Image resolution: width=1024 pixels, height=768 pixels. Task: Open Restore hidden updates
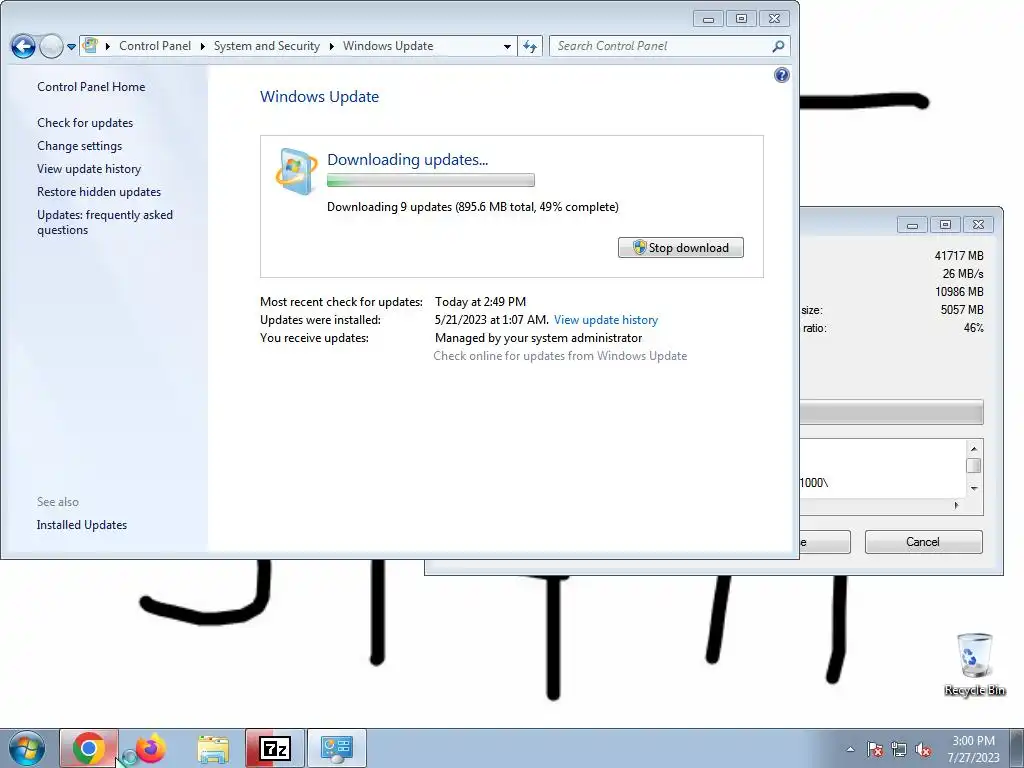click(99, 191)
